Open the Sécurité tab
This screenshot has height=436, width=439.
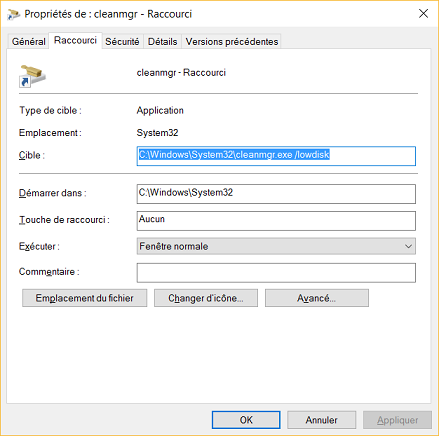pos(122,42)
